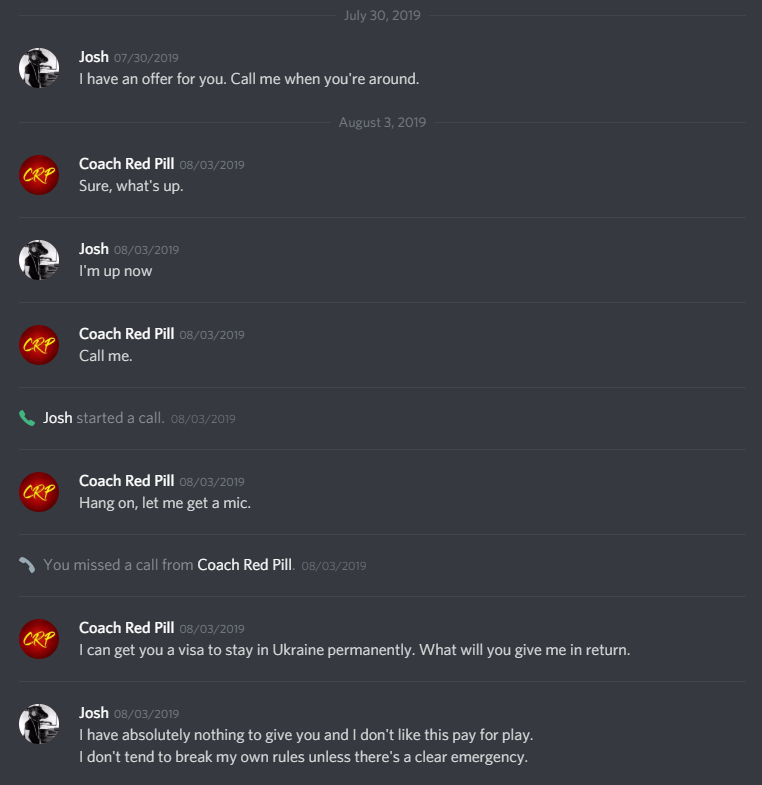
Task: Open Coach Red Pill avatar beside "Call me."
Action: click(39, 344)
